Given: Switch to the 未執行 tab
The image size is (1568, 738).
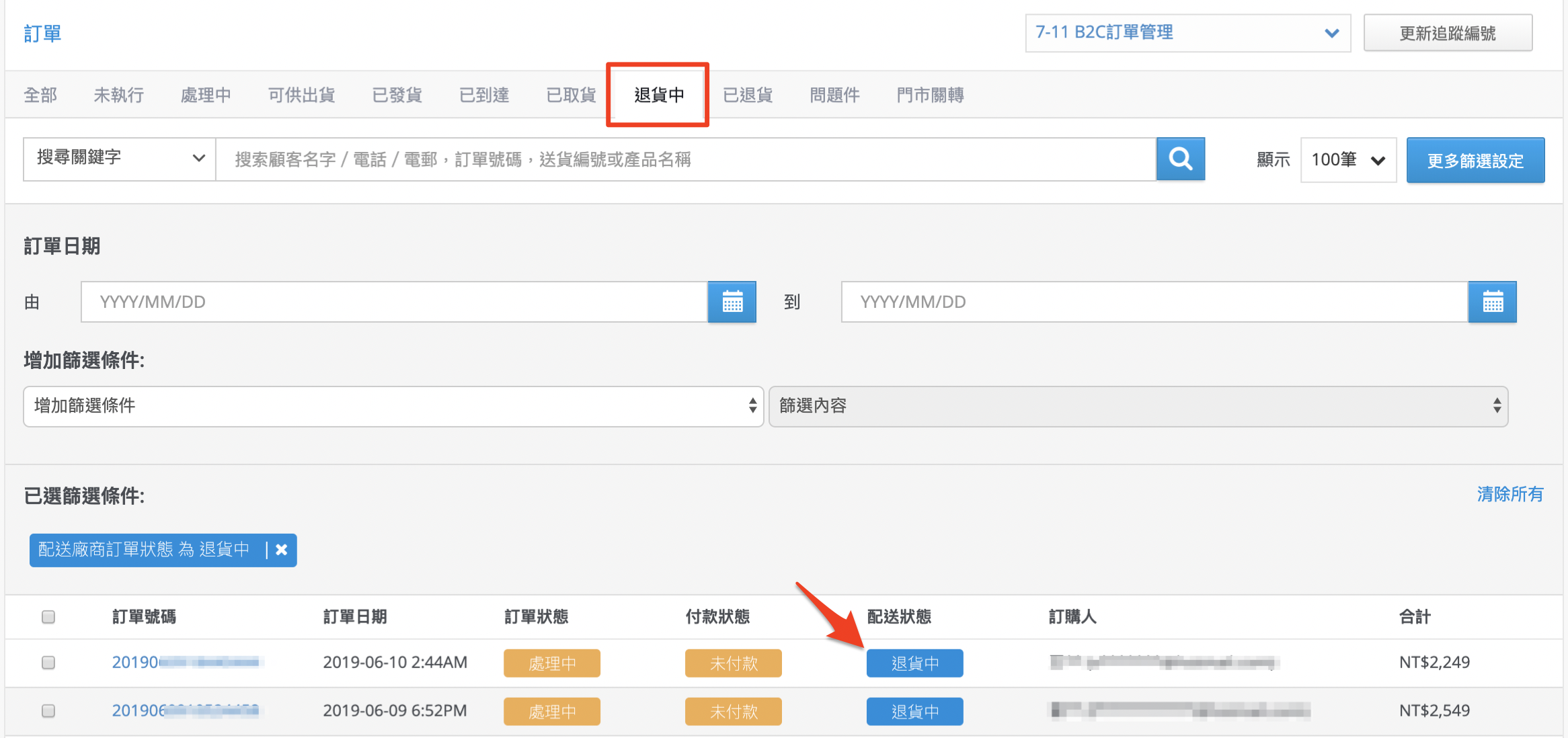Looking at the screenshot, I should (119, 95).
